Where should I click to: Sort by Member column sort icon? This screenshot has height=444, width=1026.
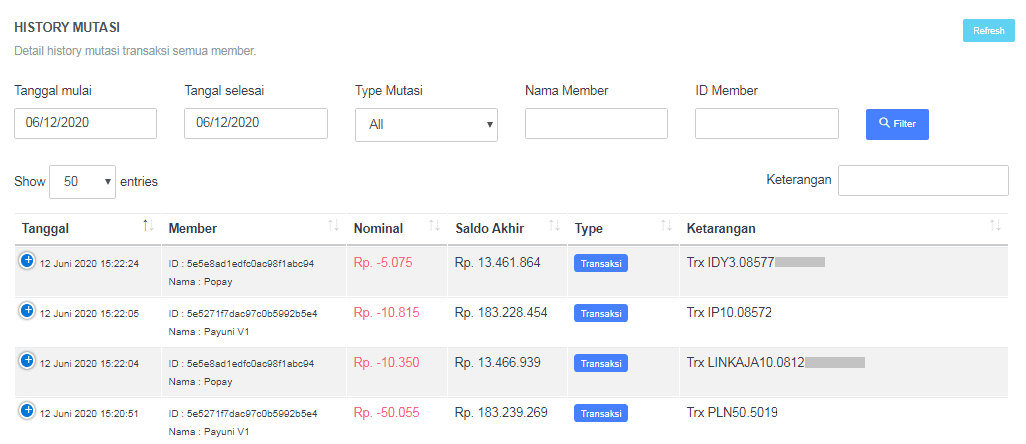click(333, 227)
